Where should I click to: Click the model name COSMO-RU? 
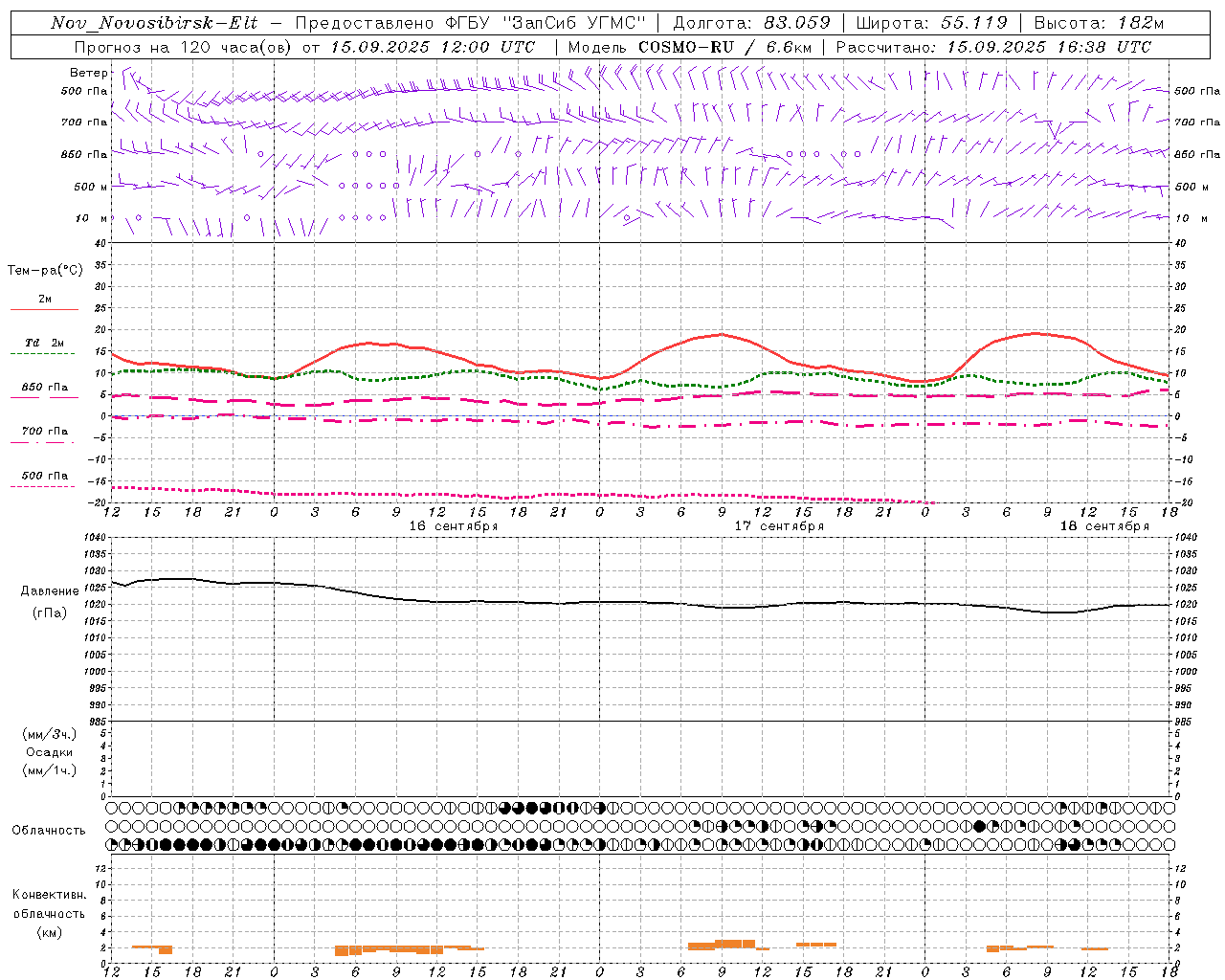[685, 47]
